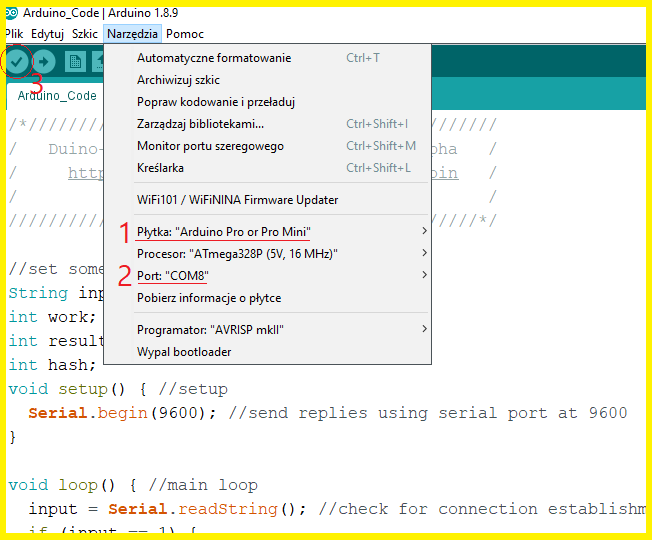
Task: Open Kreślarka plotter
Action: [267, 168]
